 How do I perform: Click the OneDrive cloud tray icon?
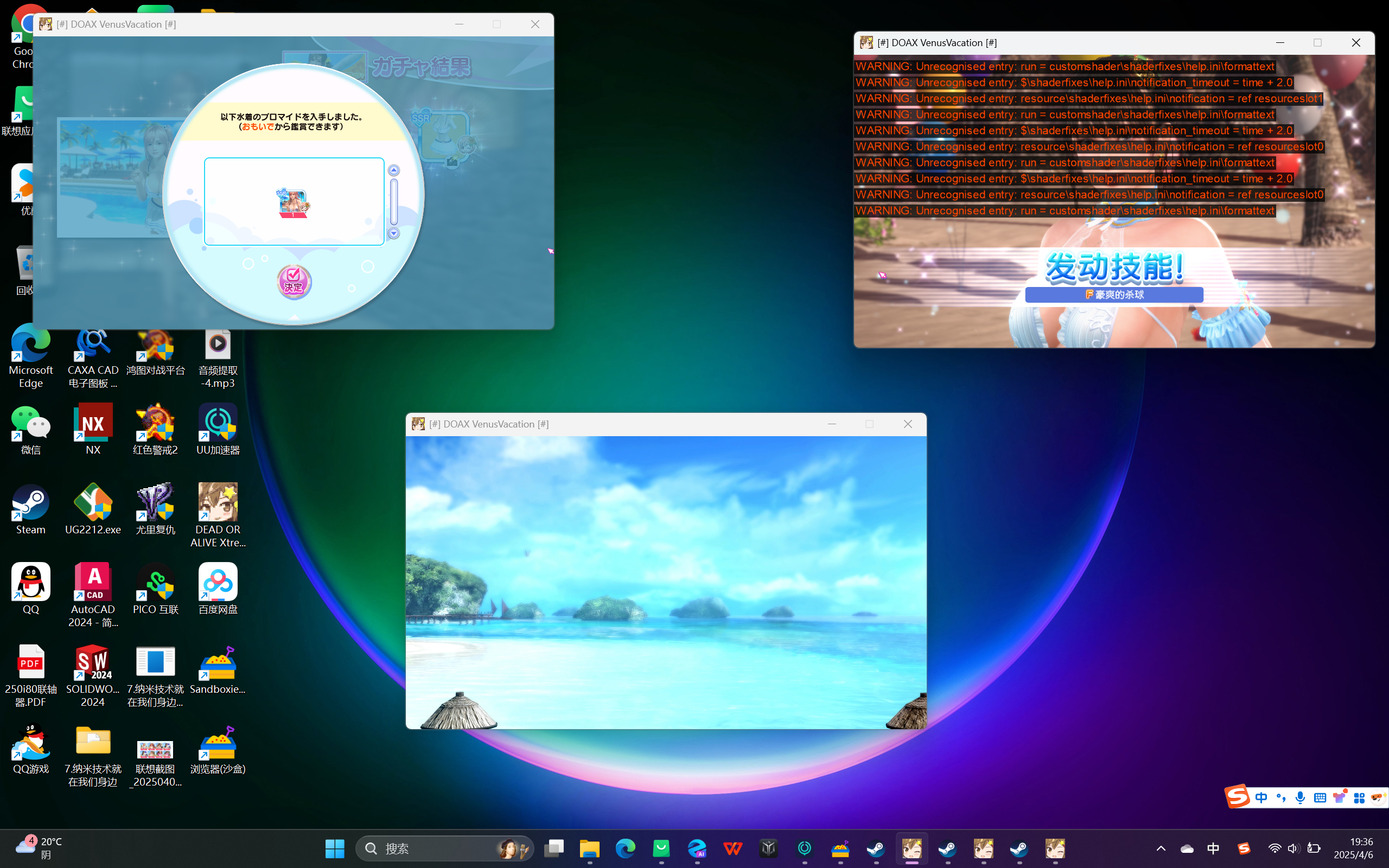(1187, 848)
